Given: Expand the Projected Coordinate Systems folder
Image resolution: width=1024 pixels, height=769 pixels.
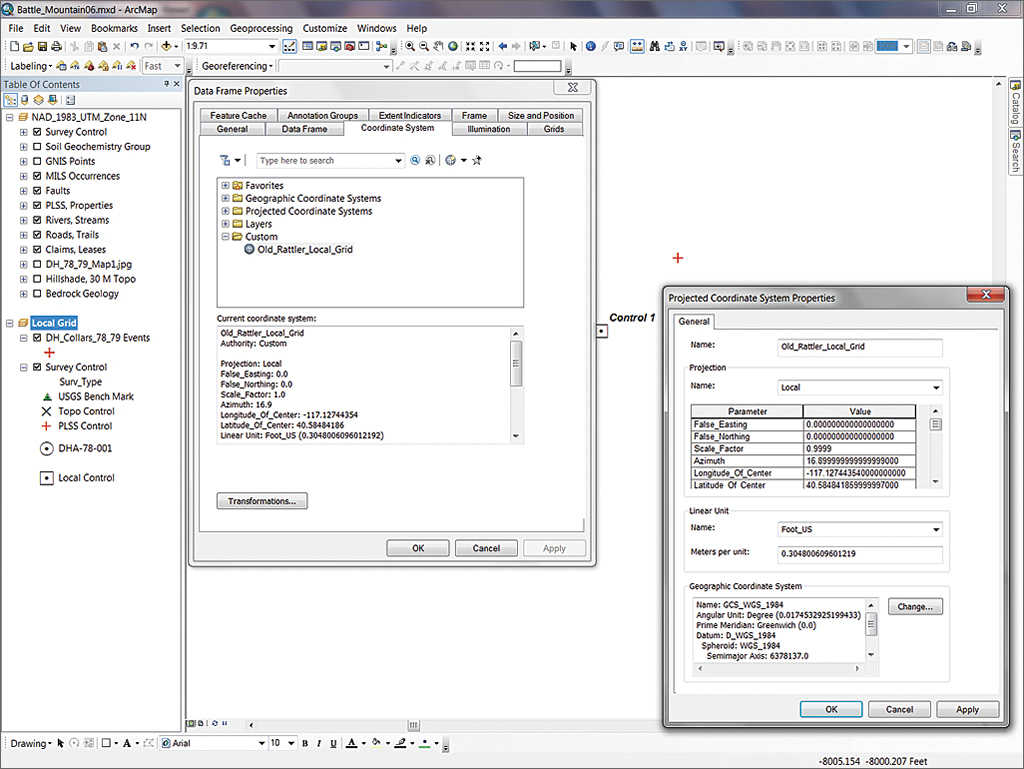Looking at the screenshot, I should click(x=226, y=212).
